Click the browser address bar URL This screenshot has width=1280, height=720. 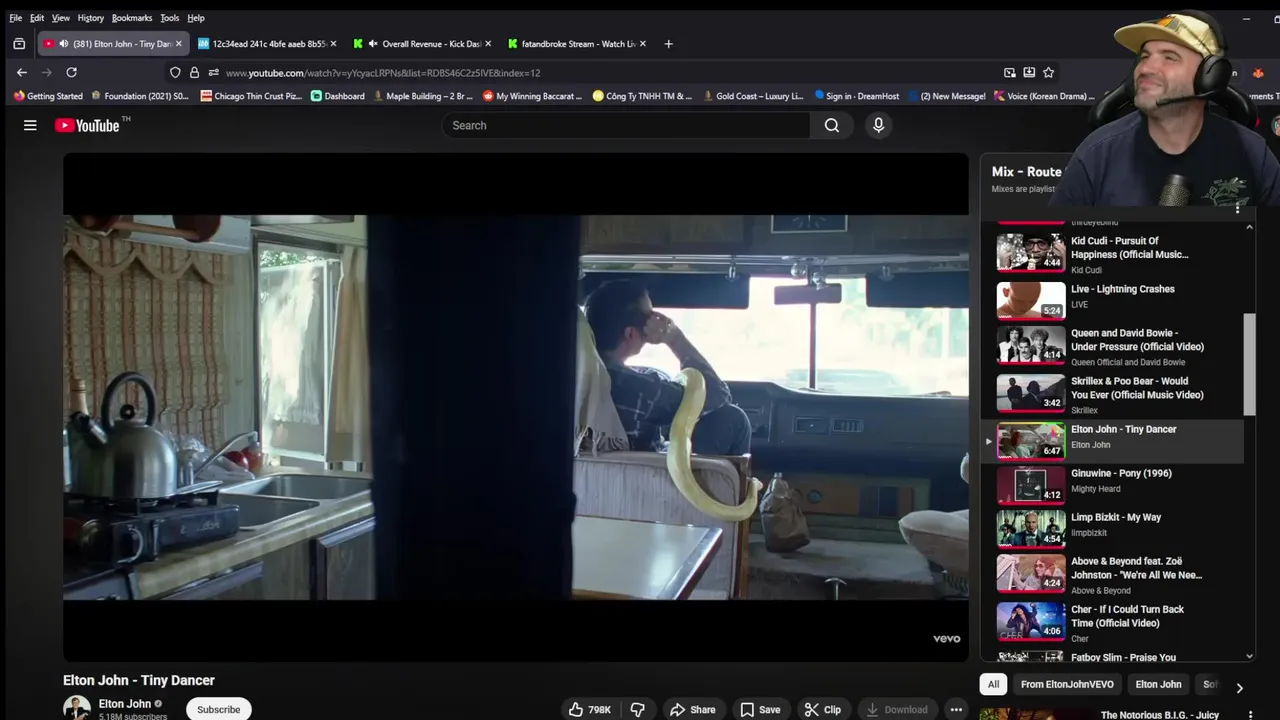coord(383,73)
